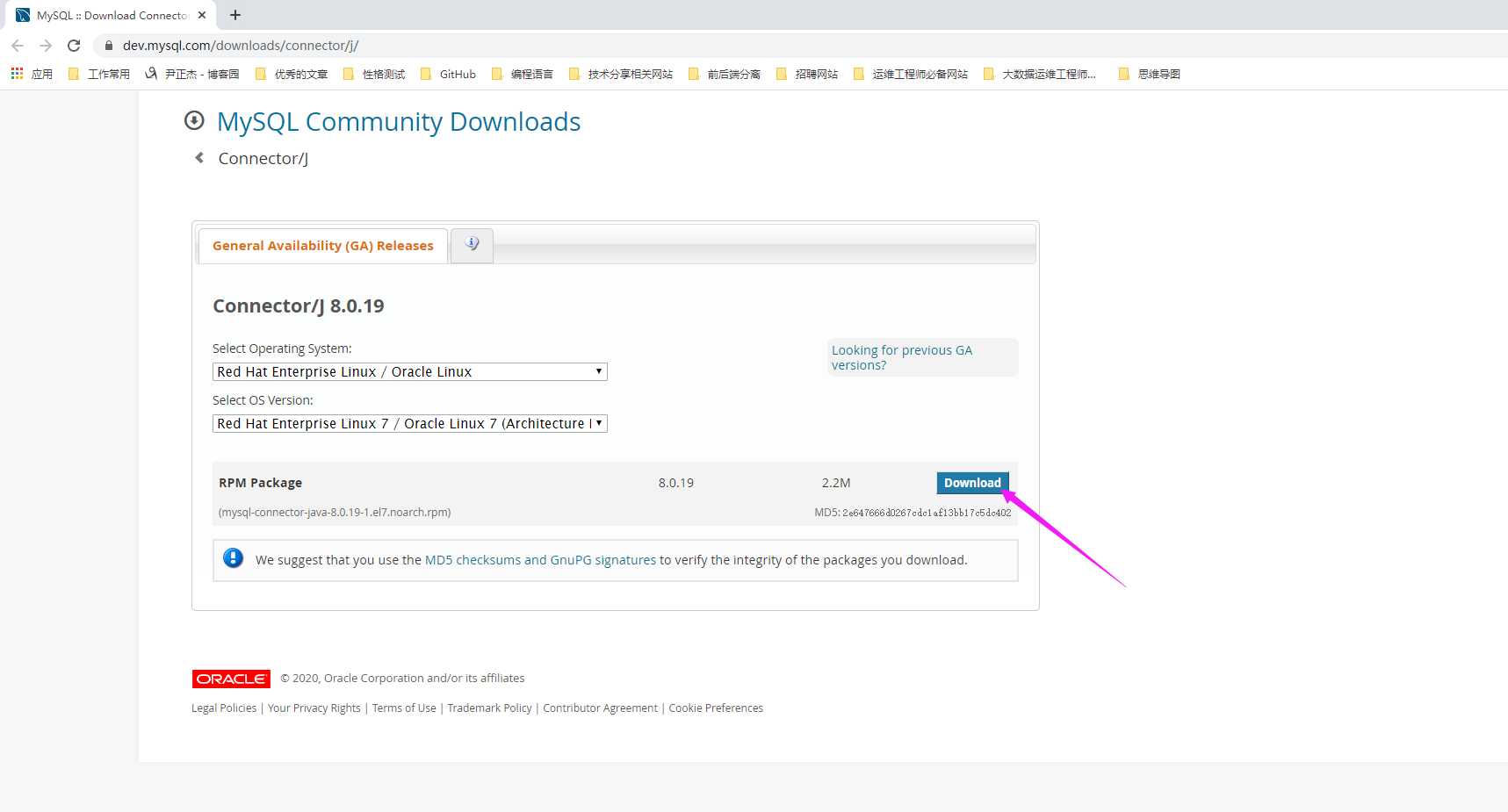Click the browser back arrow
This screenshot has width=1508, height=812.
tap(18, 46)
